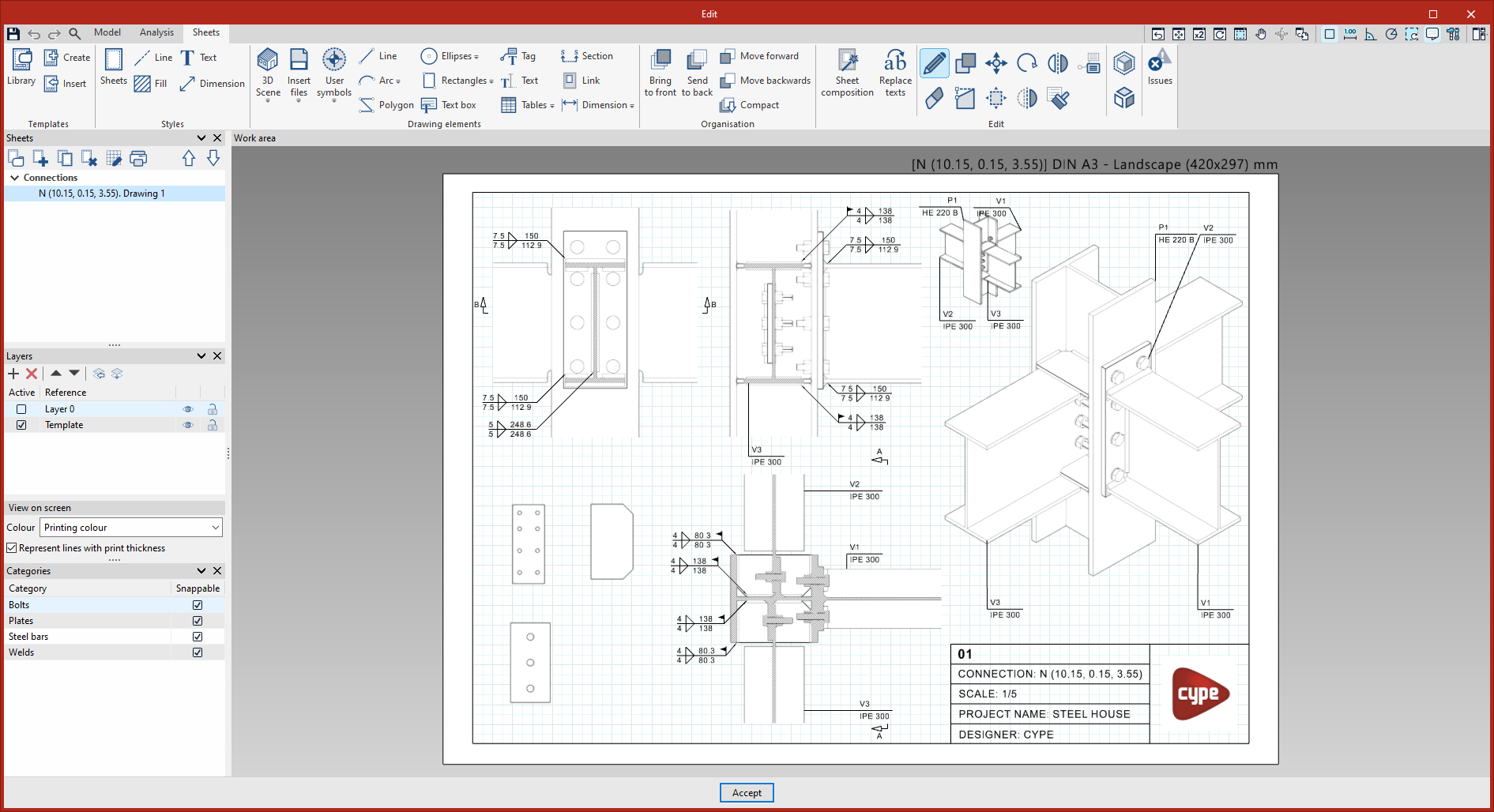Select the Text box tool
This screenshot has height=812, width=1494.
449,105
